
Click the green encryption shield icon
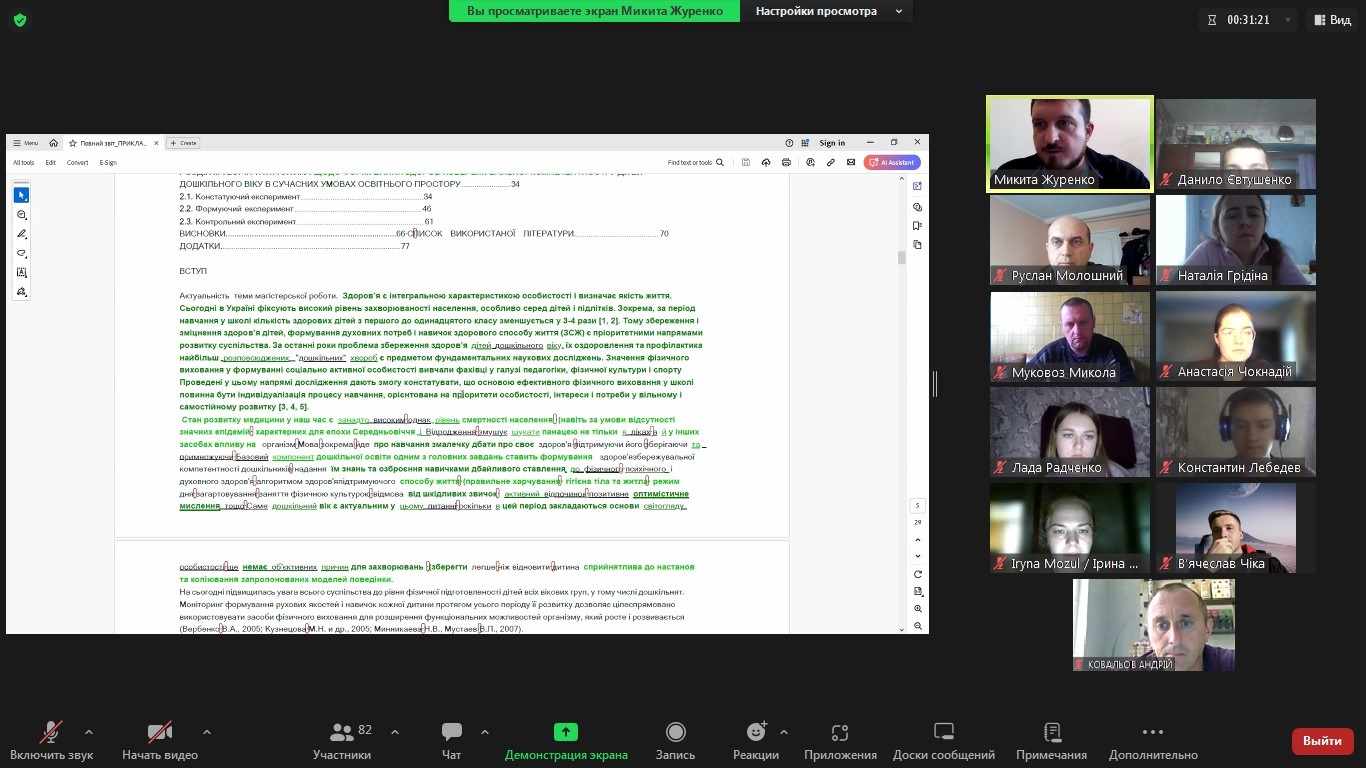(x=20, y=20)
